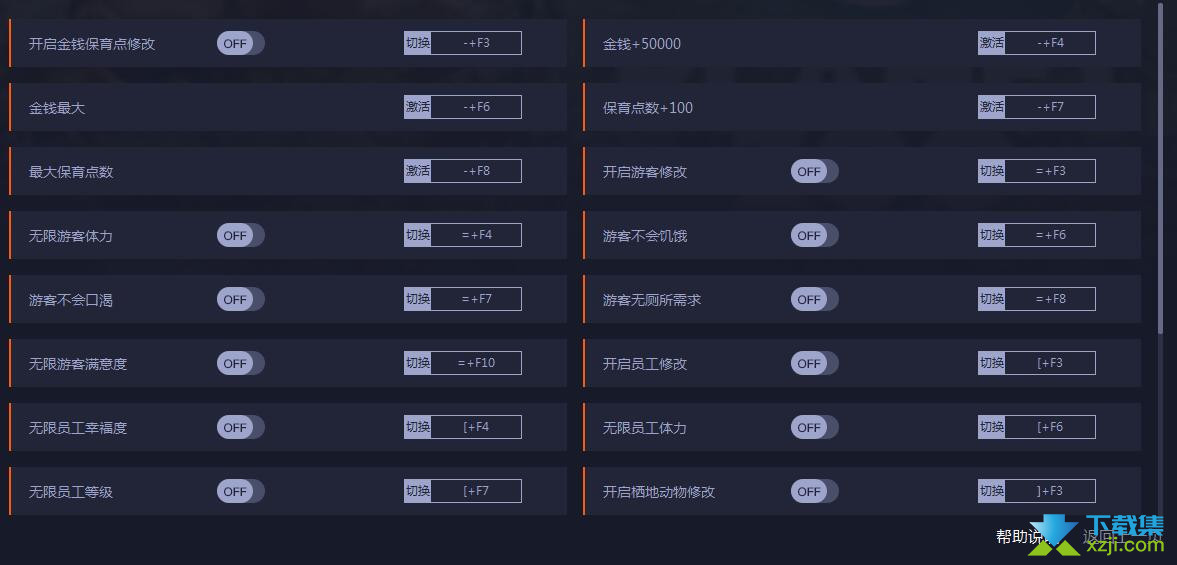Enable 无限员工幸福度 toggle
This screenshot has height=565, width=1177.
point(240,428)
